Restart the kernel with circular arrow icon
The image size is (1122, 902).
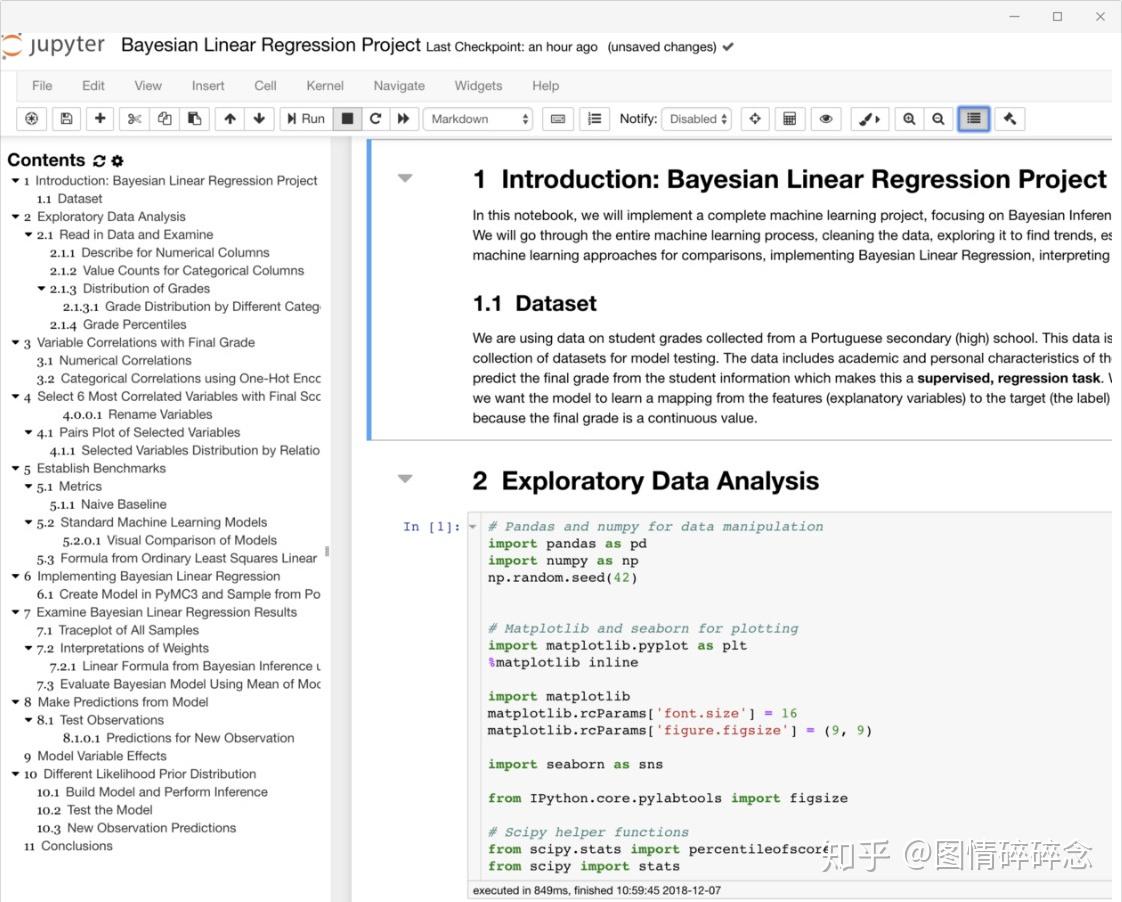[x=375, y=118]
